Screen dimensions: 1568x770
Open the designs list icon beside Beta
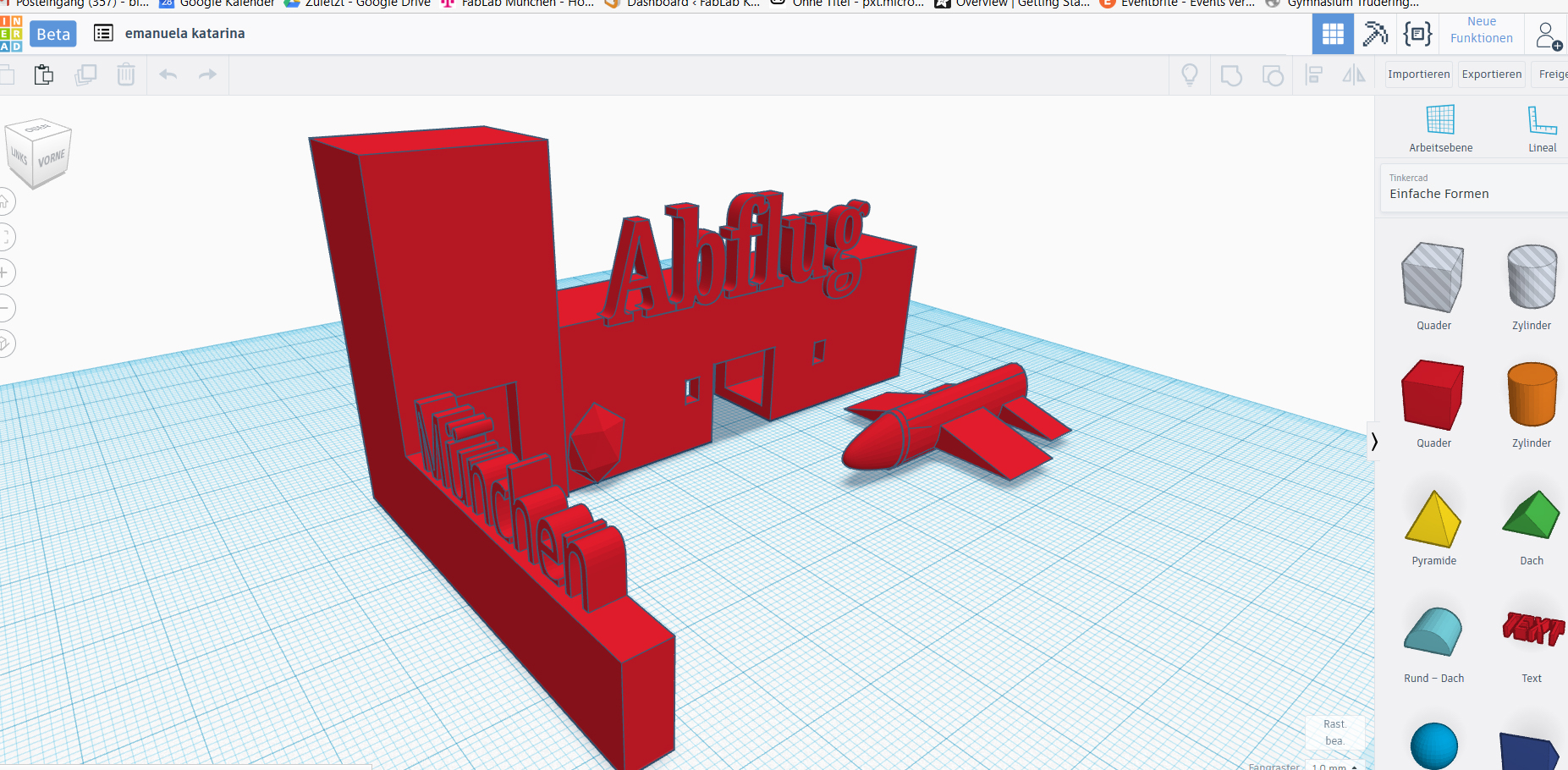(x=103, y=34)
